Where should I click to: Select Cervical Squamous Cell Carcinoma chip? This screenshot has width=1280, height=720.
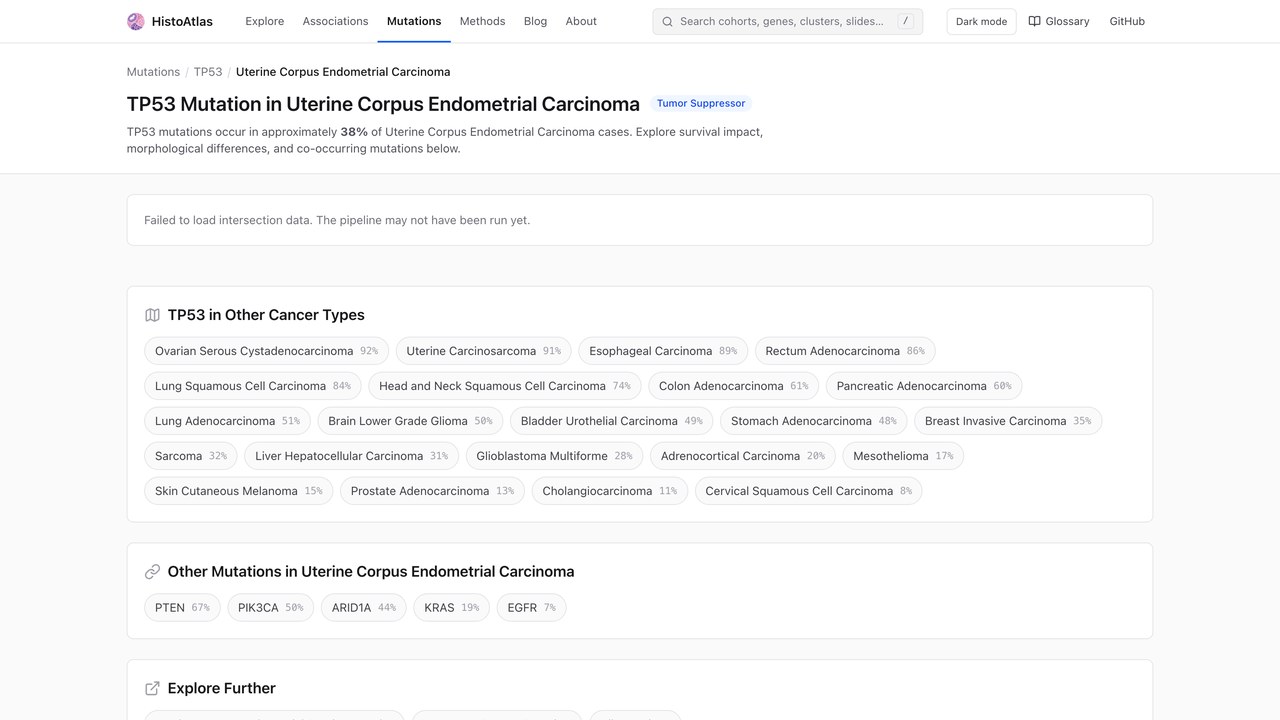point(809,491)
